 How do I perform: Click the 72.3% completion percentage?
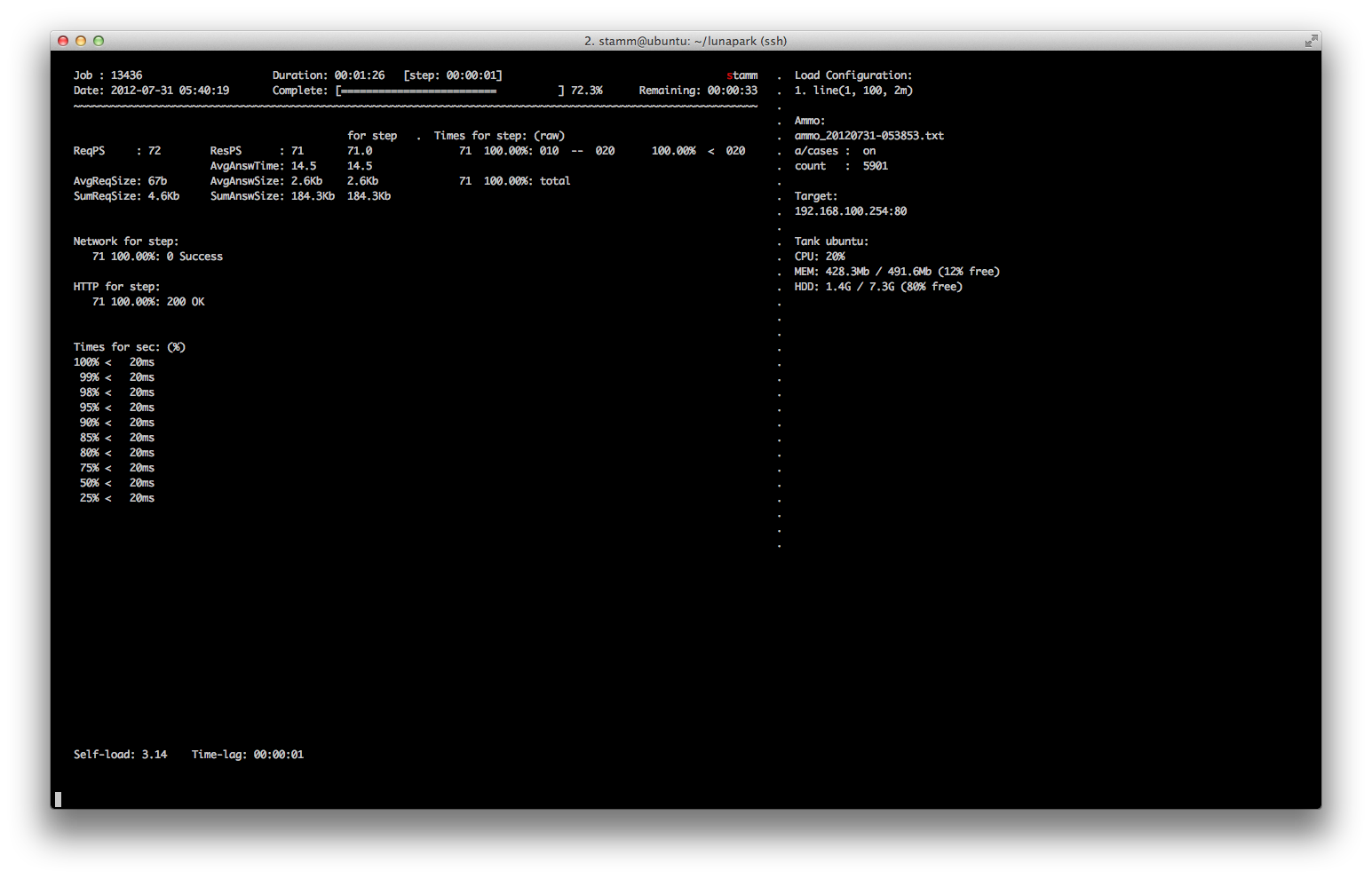pyautogui.click(x=586, y=91)
